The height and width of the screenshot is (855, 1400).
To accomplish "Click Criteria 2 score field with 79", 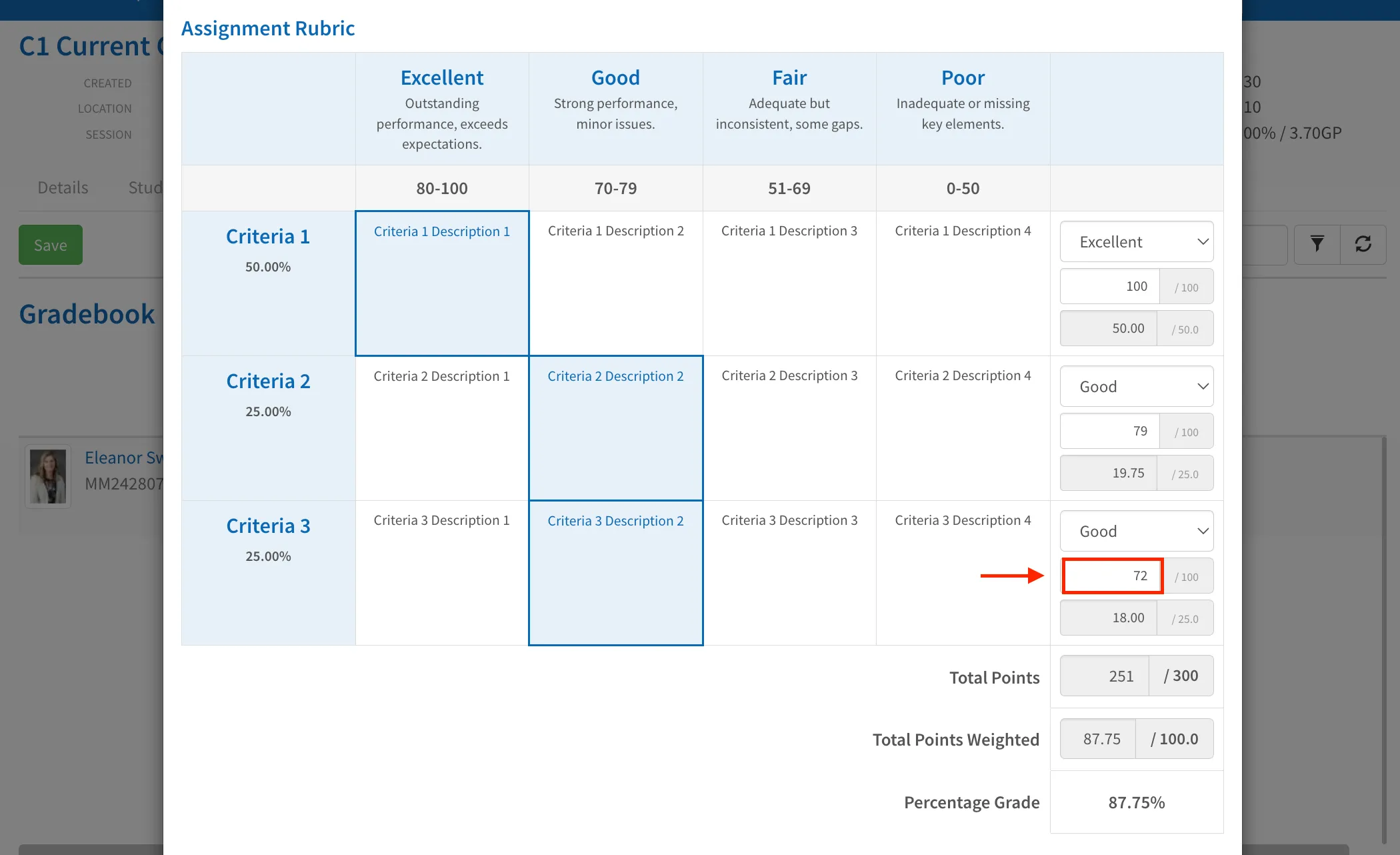I will point(1110,431).
